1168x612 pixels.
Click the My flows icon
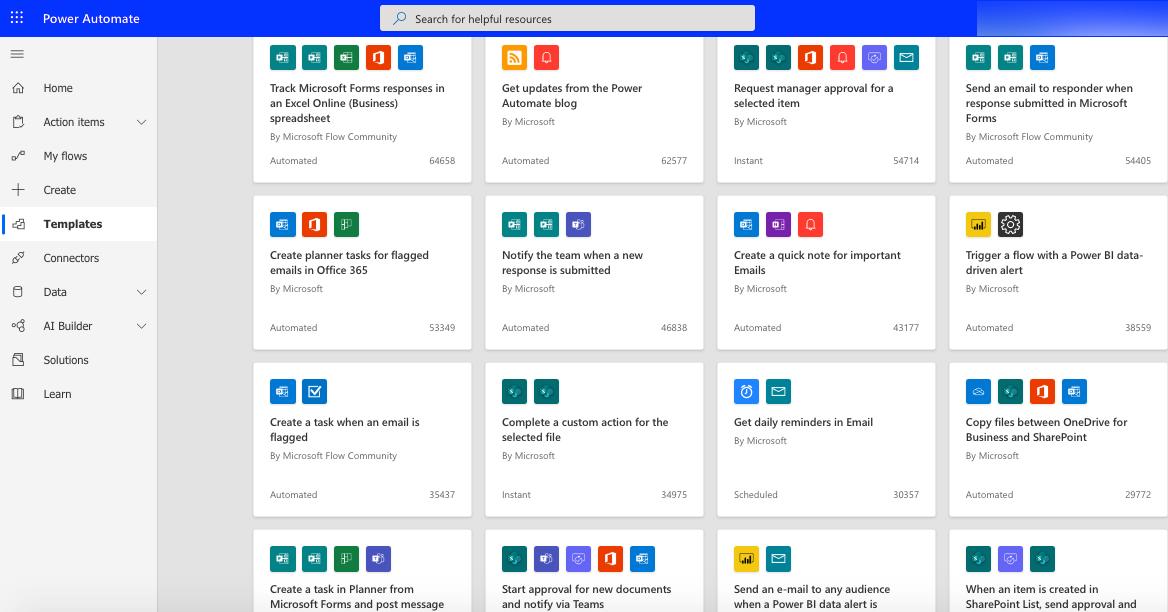coord(19,156)
